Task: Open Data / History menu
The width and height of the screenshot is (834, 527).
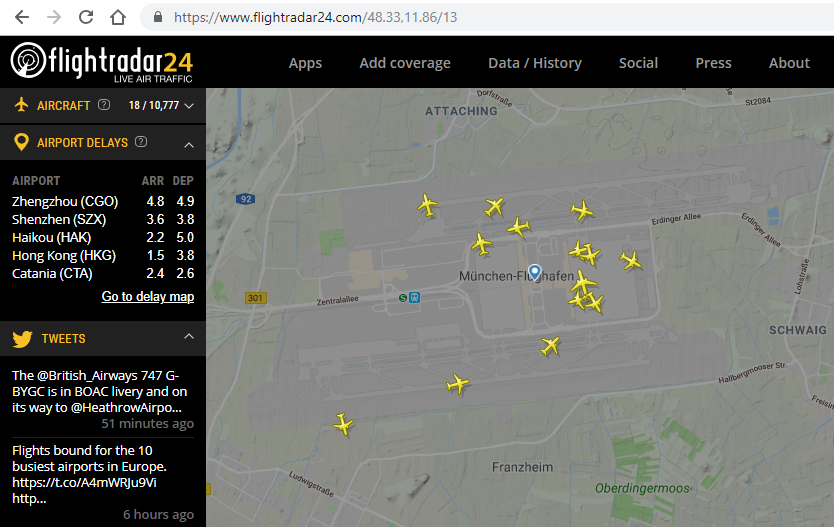Action: click(535, 63)
